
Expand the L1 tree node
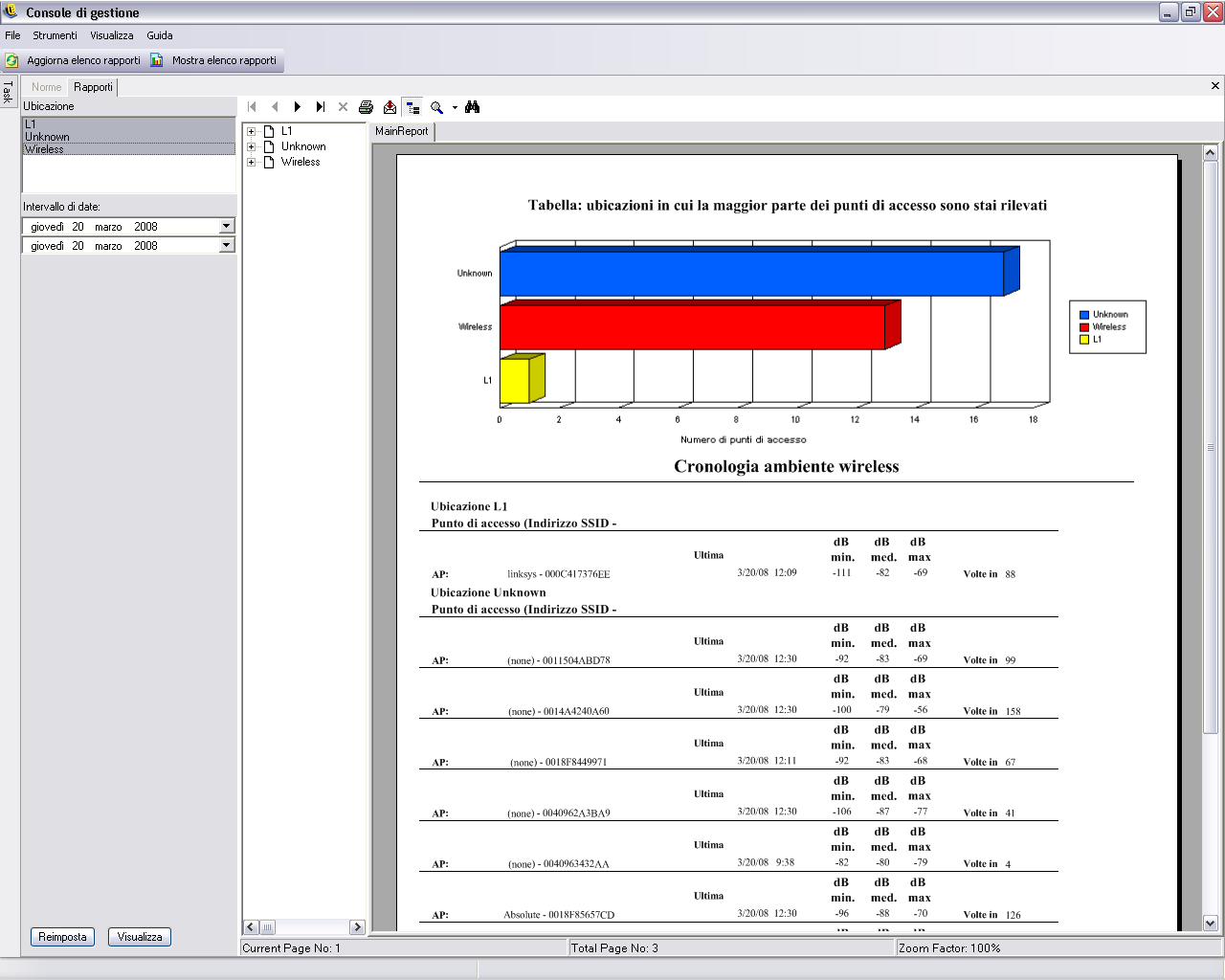[252, 131]
